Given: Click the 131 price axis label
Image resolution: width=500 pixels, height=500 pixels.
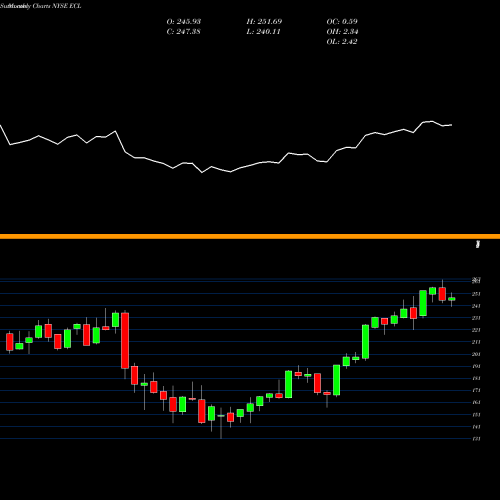Looking at the screenshot, I should pyautogui.click(x=476, y=439).
